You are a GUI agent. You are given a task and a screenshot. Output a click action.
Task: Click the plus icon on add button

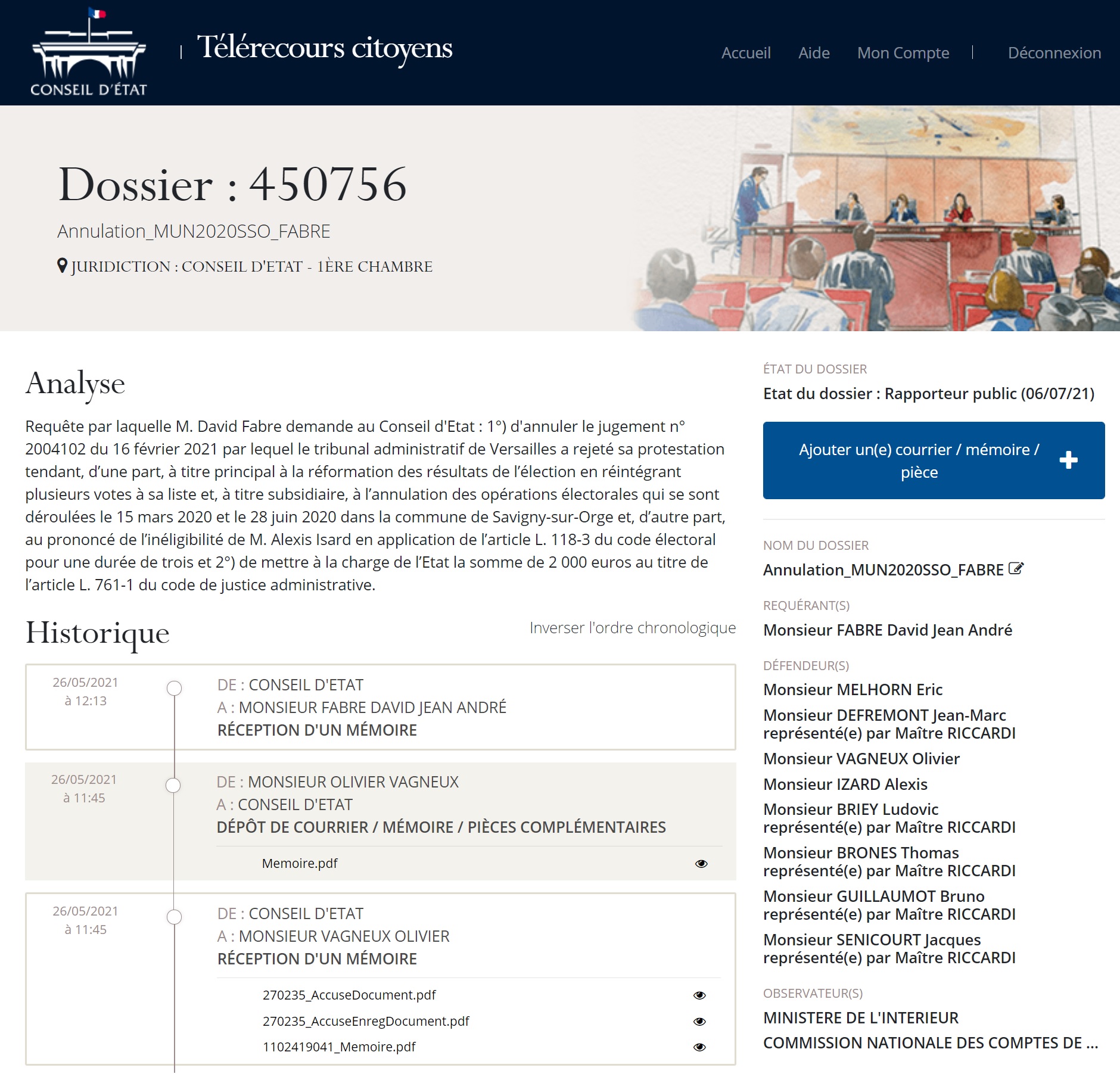[x=1068, y=460]
